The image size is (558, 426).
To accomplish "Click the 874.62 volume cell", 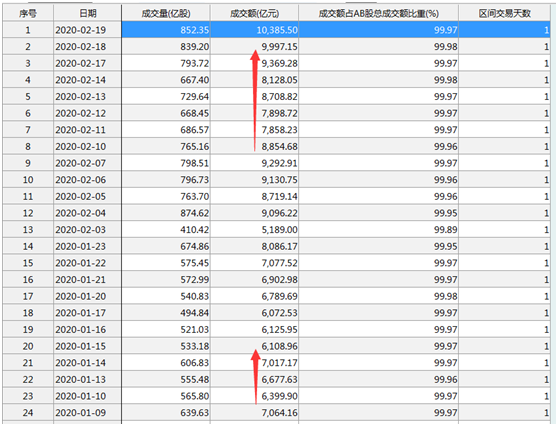I will [x=166, y=213].
